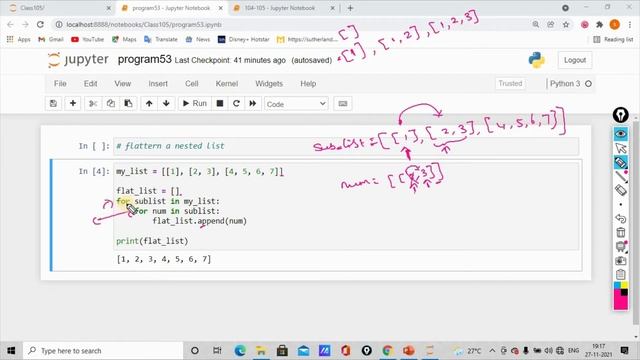Bookmark this page with the star icon
This screenshot has height=360, width=640.
pos(566,24)
